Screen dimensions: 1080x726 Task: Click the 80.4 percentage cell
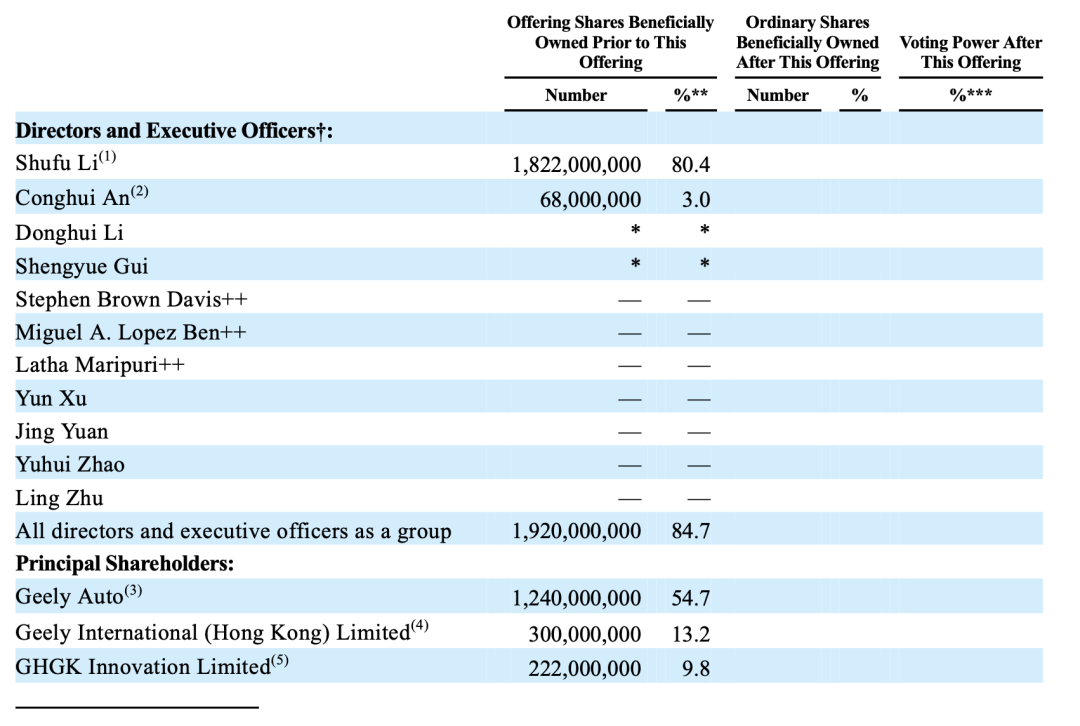click(x=690, y=166)
